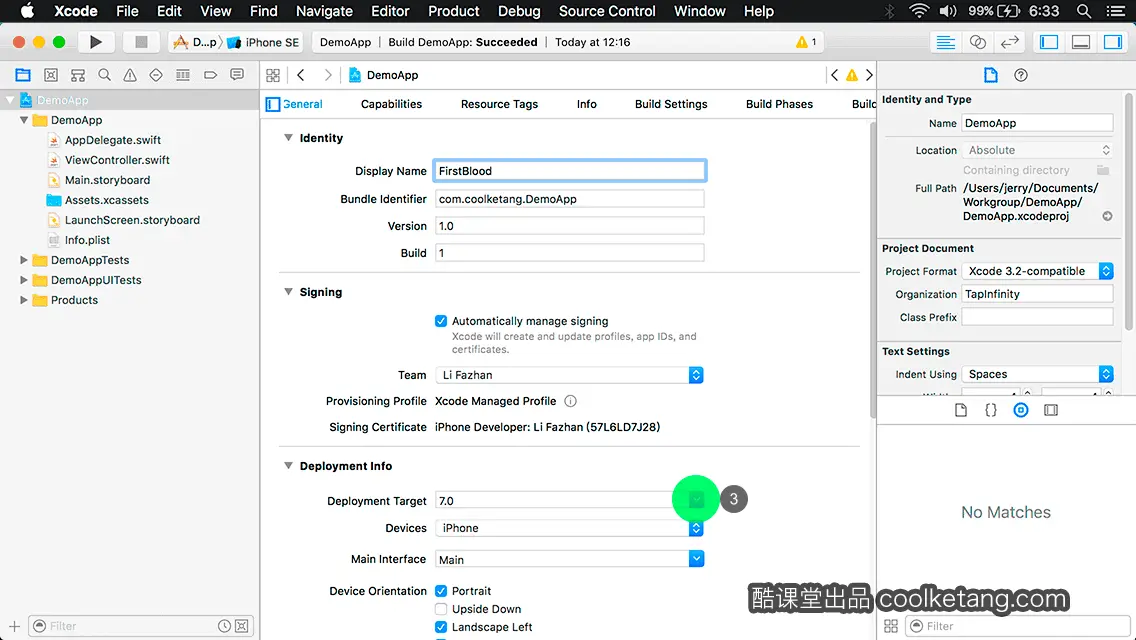Open the related items grid menu
The height and width of the screenshot is (640, 1136).
click(273, 75)
